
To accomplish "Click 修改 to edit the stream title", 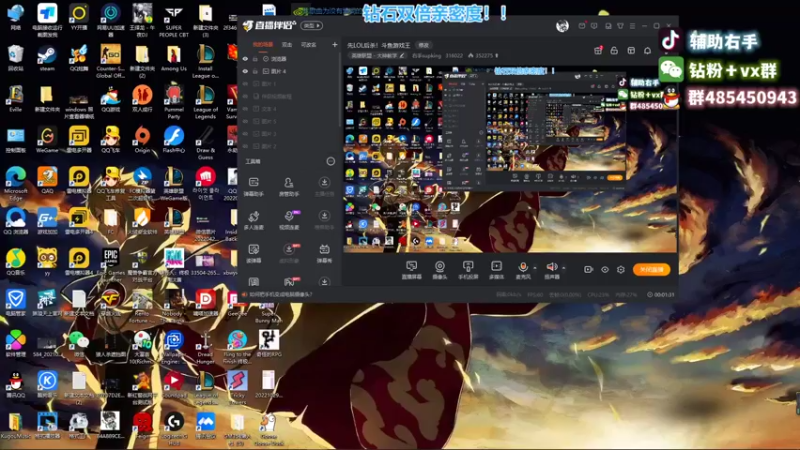I will coord(423,45).
